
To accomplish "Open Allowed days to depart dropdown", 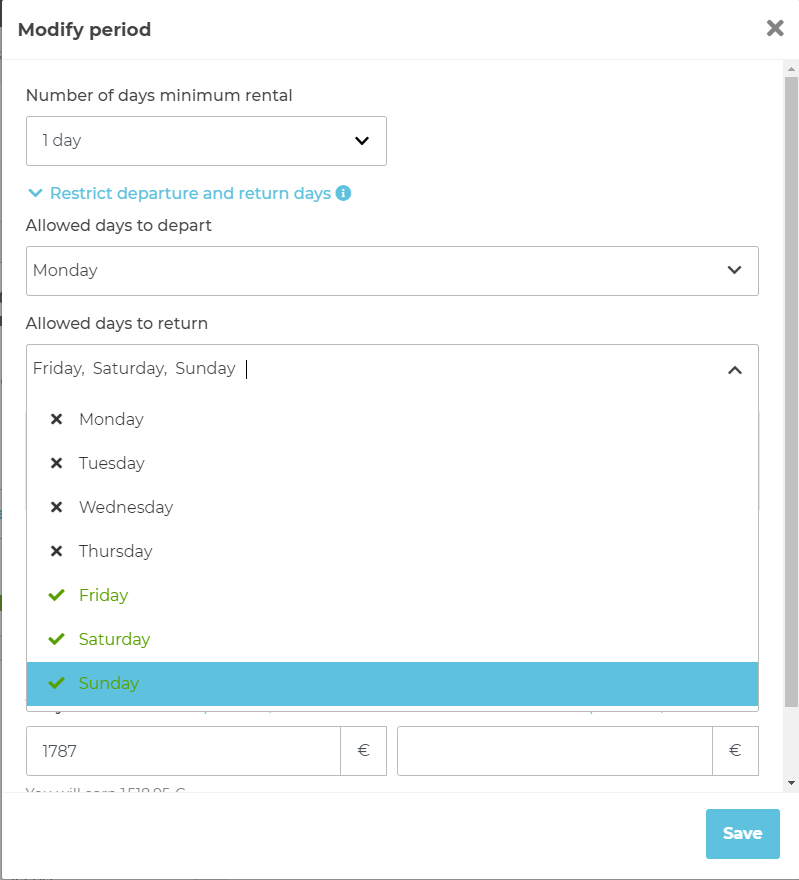I will pyautogui.click(x=392, y=271).
